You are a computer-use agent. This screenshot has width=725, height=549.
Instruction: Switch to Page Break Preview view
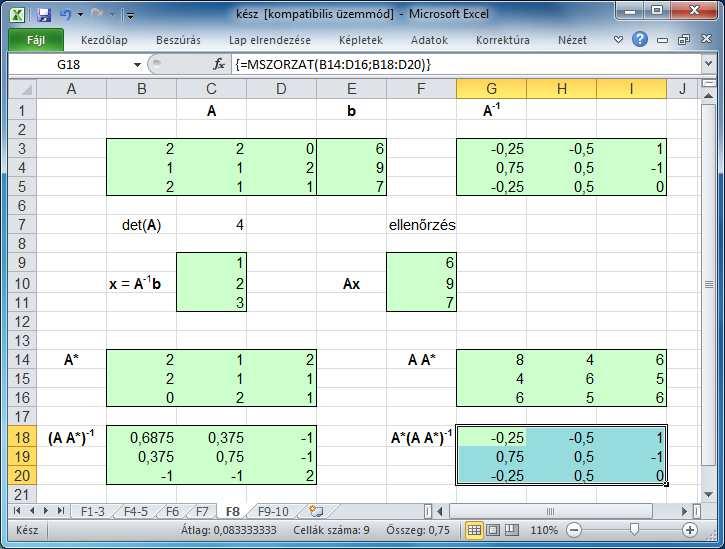point(512,530)
